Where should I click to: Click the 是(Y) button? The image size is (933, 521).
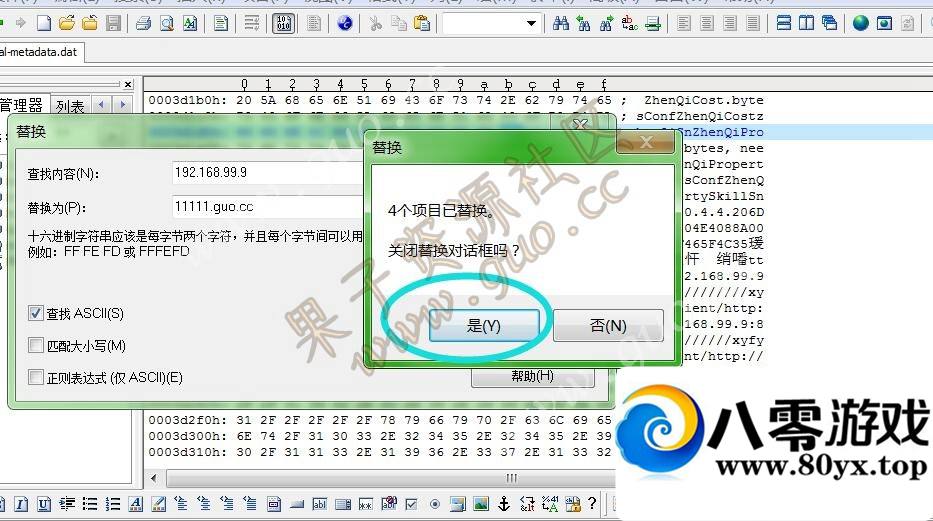coord(484,325)
